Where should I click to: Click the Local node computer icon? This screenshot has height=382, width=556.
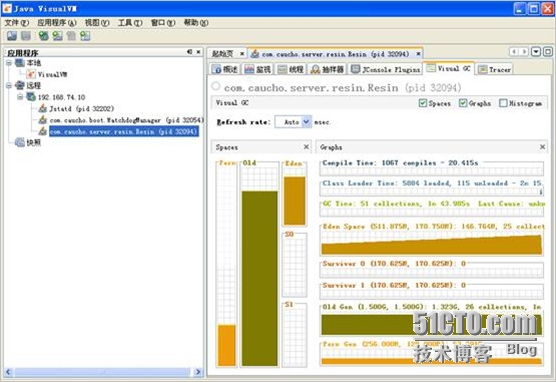[x=20, y=63]
